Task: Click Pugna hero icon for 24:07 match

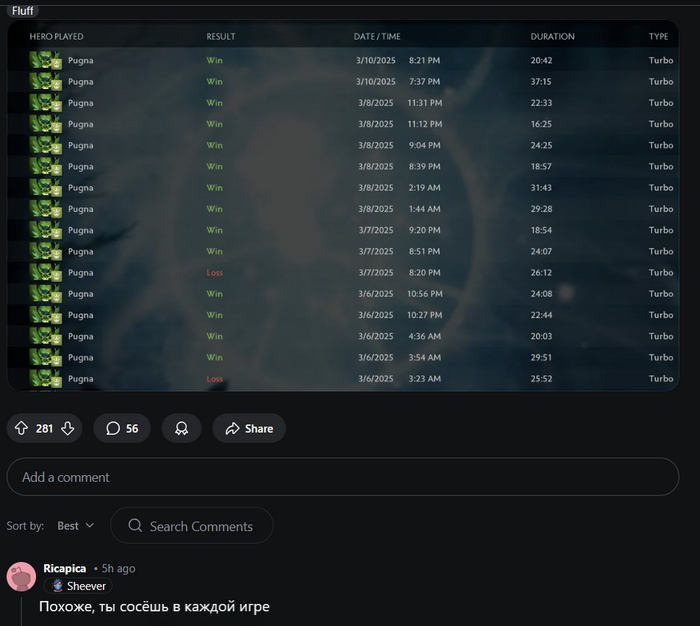Action: (46, 251)
